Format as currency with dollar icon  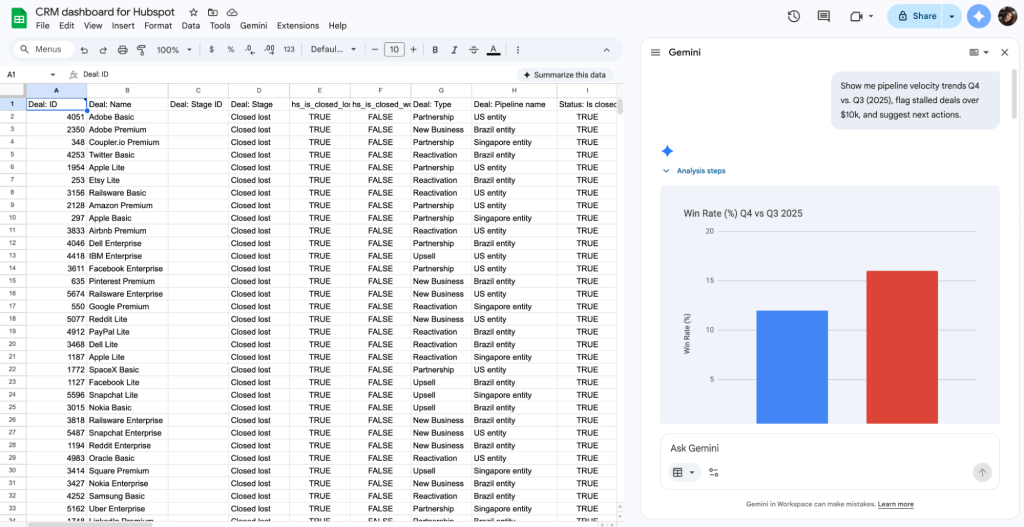coord(212,50)
